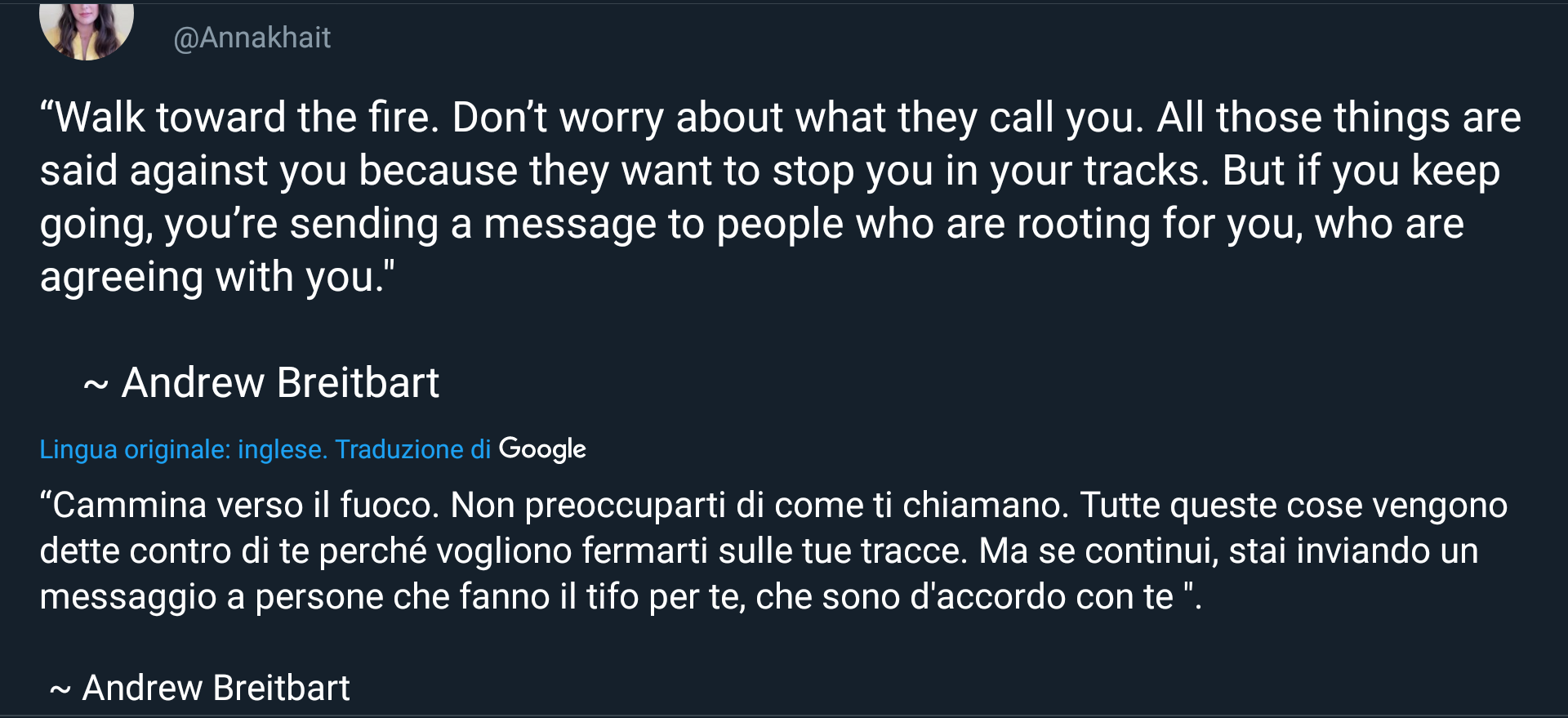Tap the "Traduzione di" translation link

[412, 449]
